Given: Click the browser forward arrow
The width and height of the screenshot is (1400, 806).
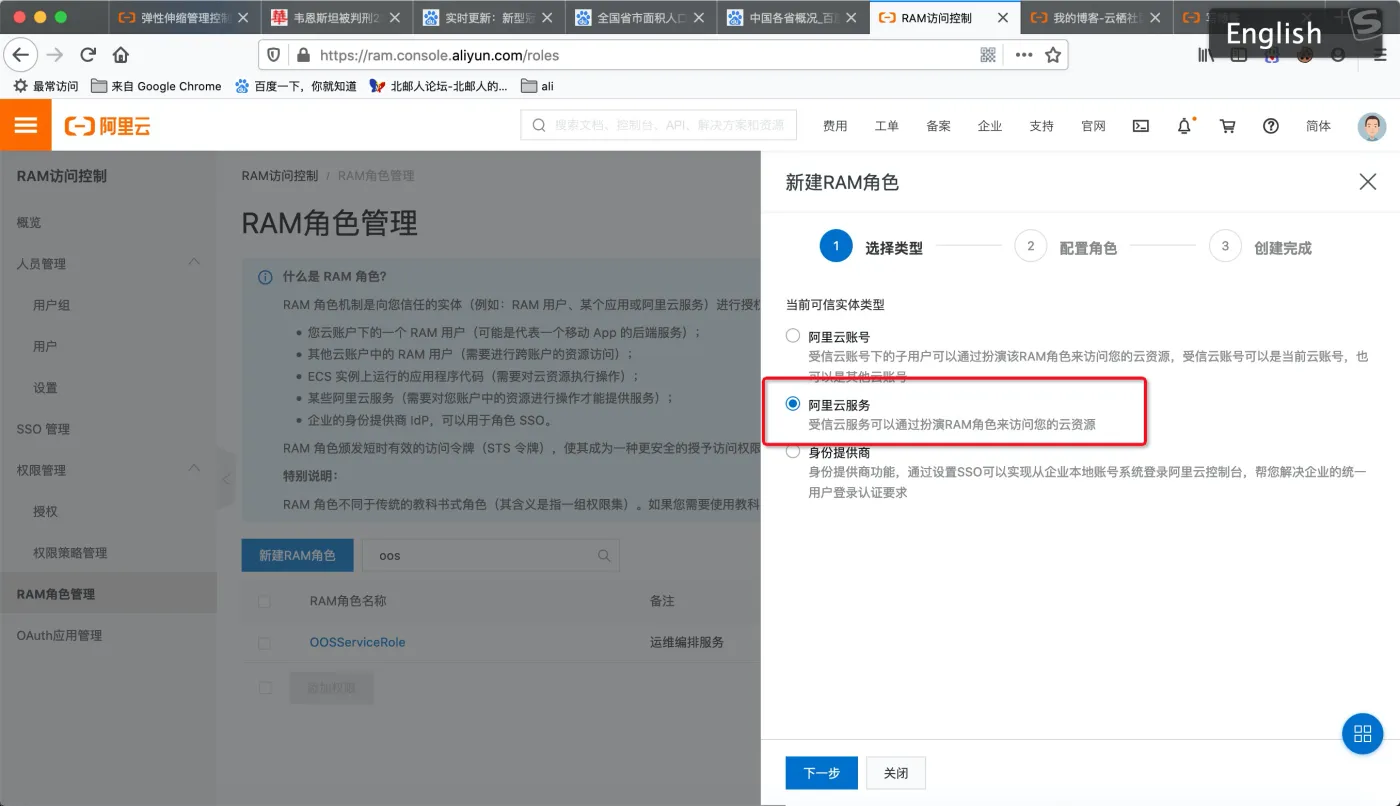Looking at the screenshot, I should (55, 55).
